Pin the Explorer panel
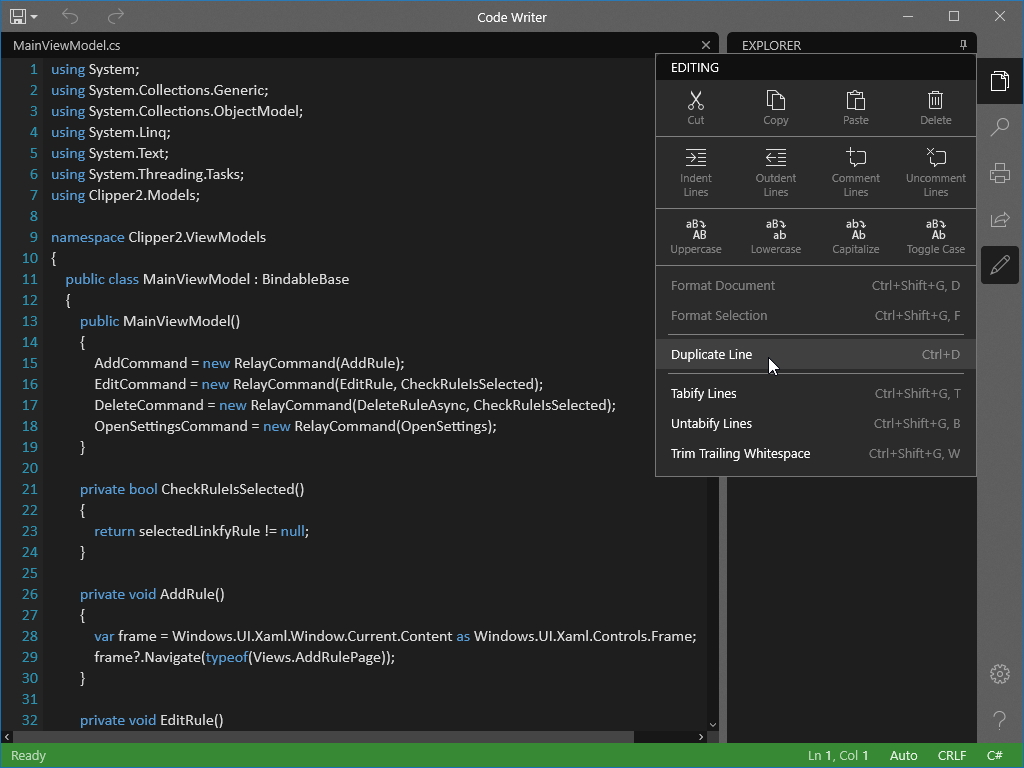 963,44
